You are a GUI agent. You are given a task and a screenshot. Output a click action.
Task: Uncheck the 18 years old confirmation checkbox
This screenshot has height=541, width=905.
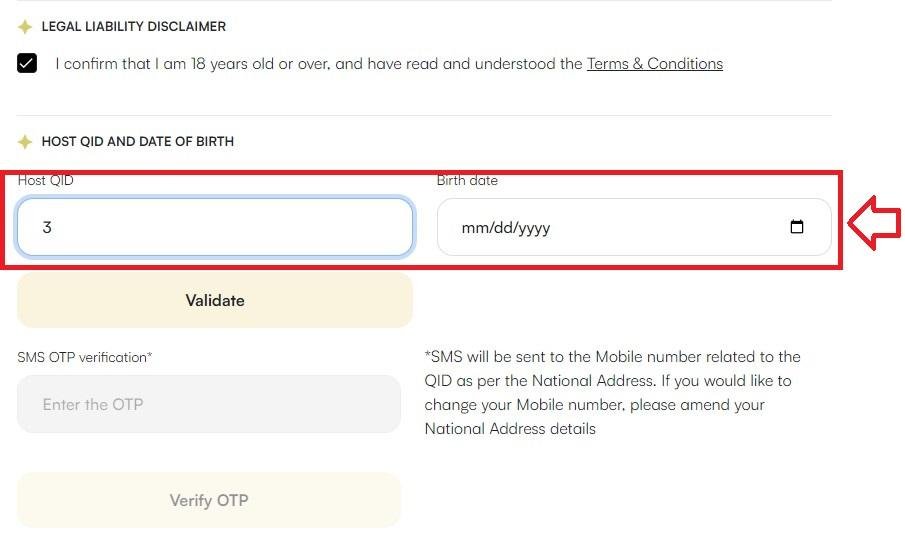(x=27, y=63)
